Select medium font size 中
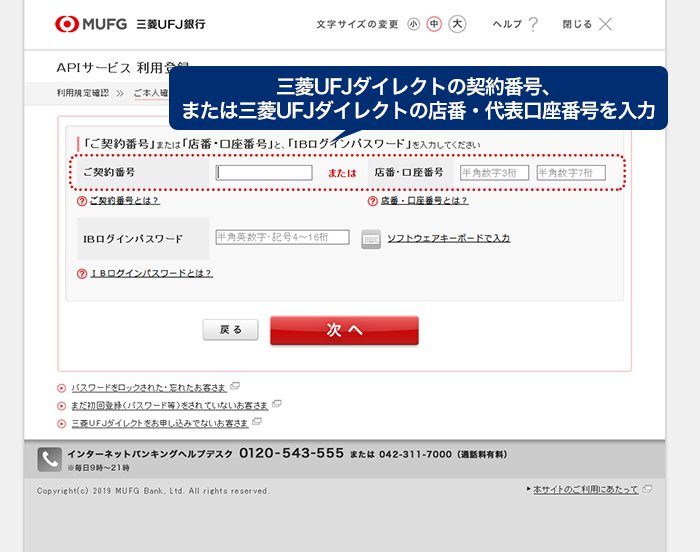This screenshot has height=552, width=700. pos(434,24)
